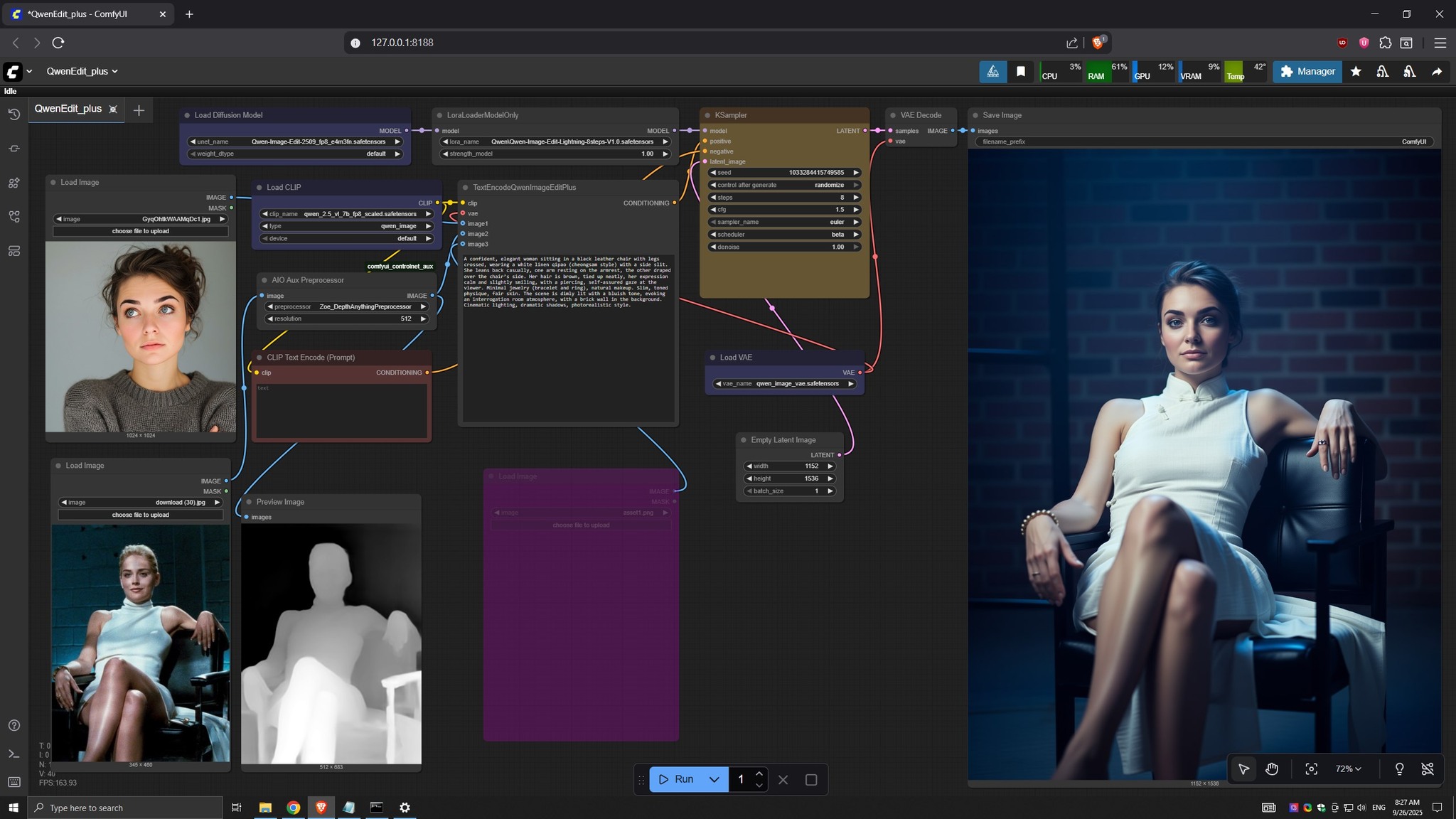Screen dimensions: 1456x819
Task: Collapse the Load VAE node via its dot
Action: click(x=712, y=358)
